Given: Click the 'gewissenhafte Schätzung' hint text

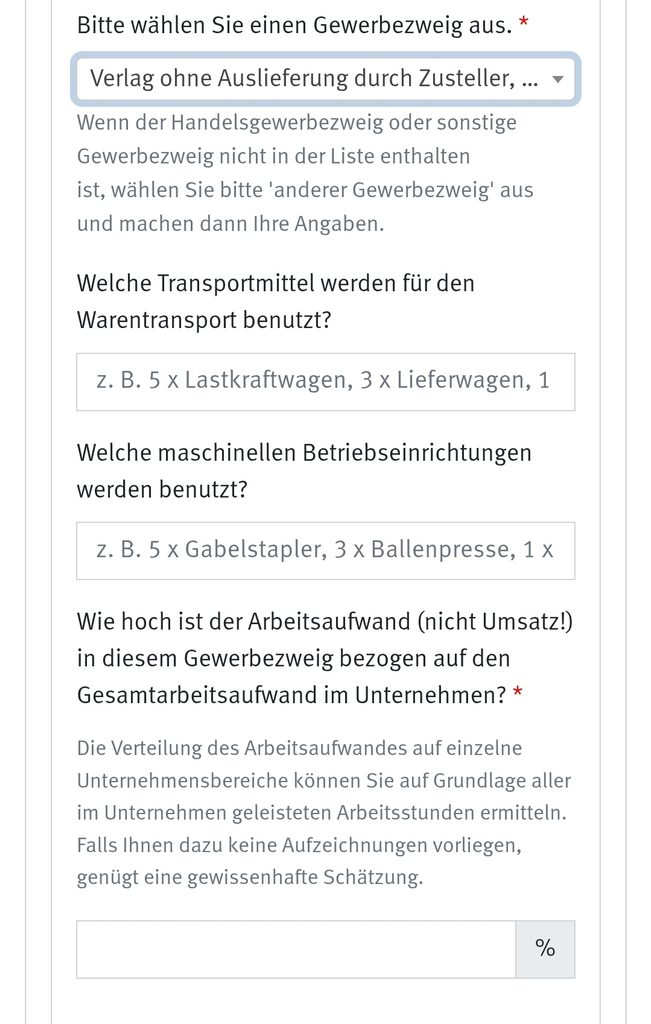Looking at the screenshot, I should click(305, 877).
